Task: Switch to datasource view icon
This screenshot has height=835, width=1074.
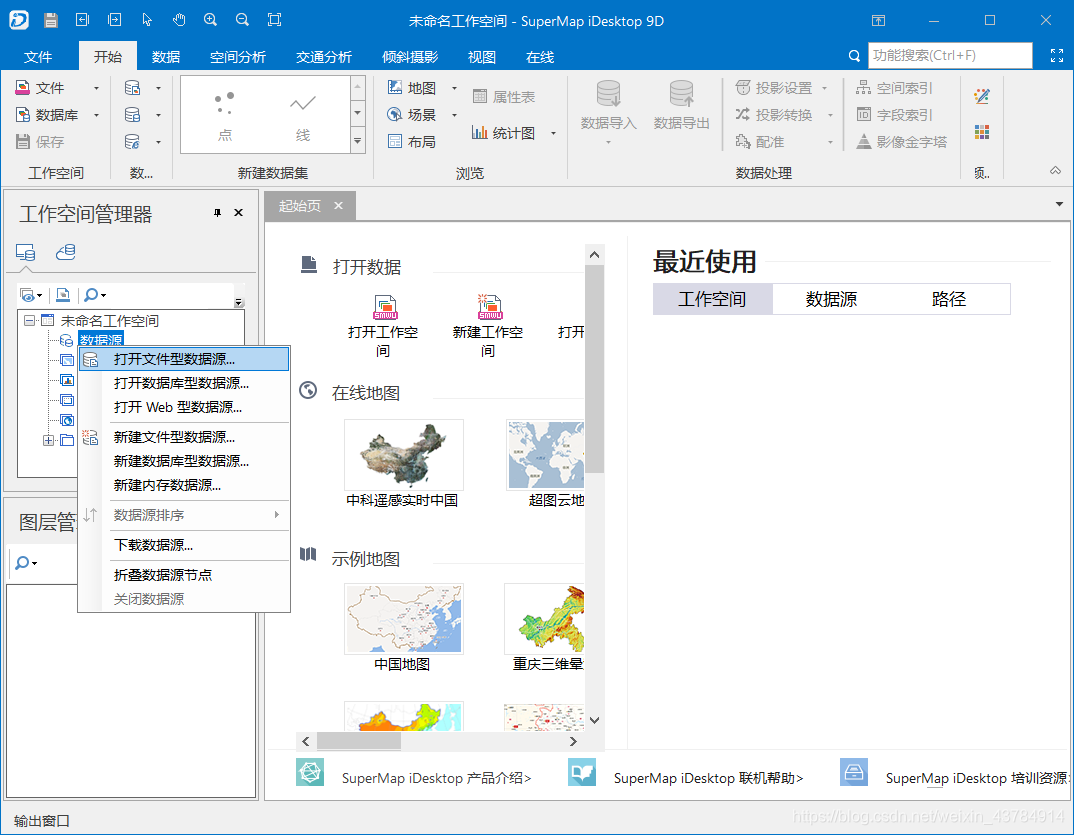Action: (x=66, y=253)
